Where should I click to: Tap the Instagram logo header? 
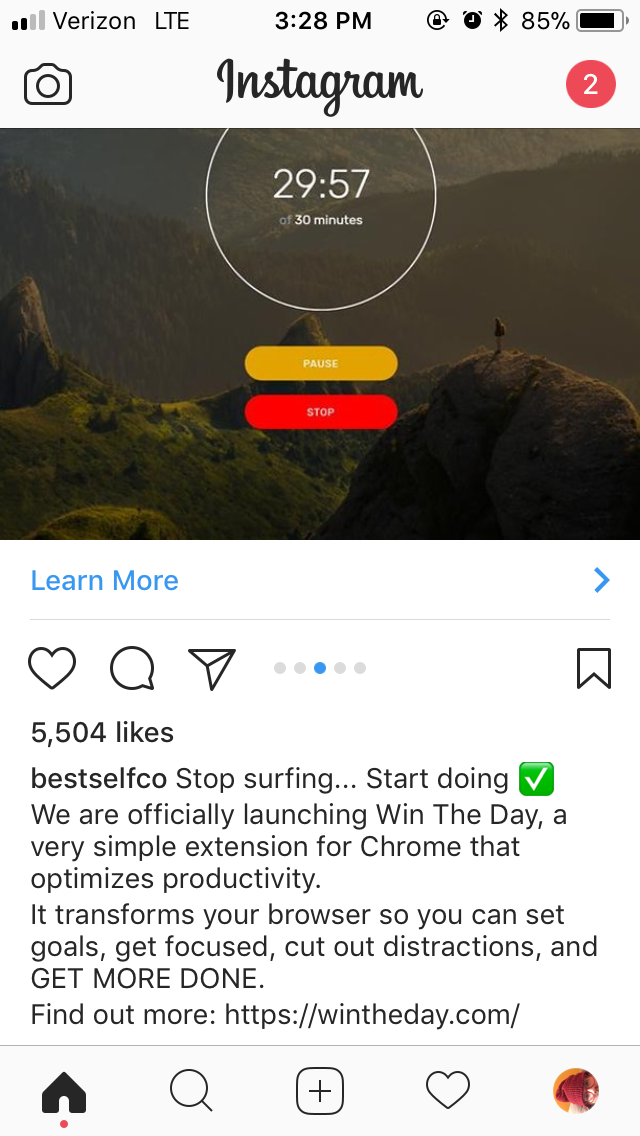click(320, 85)
